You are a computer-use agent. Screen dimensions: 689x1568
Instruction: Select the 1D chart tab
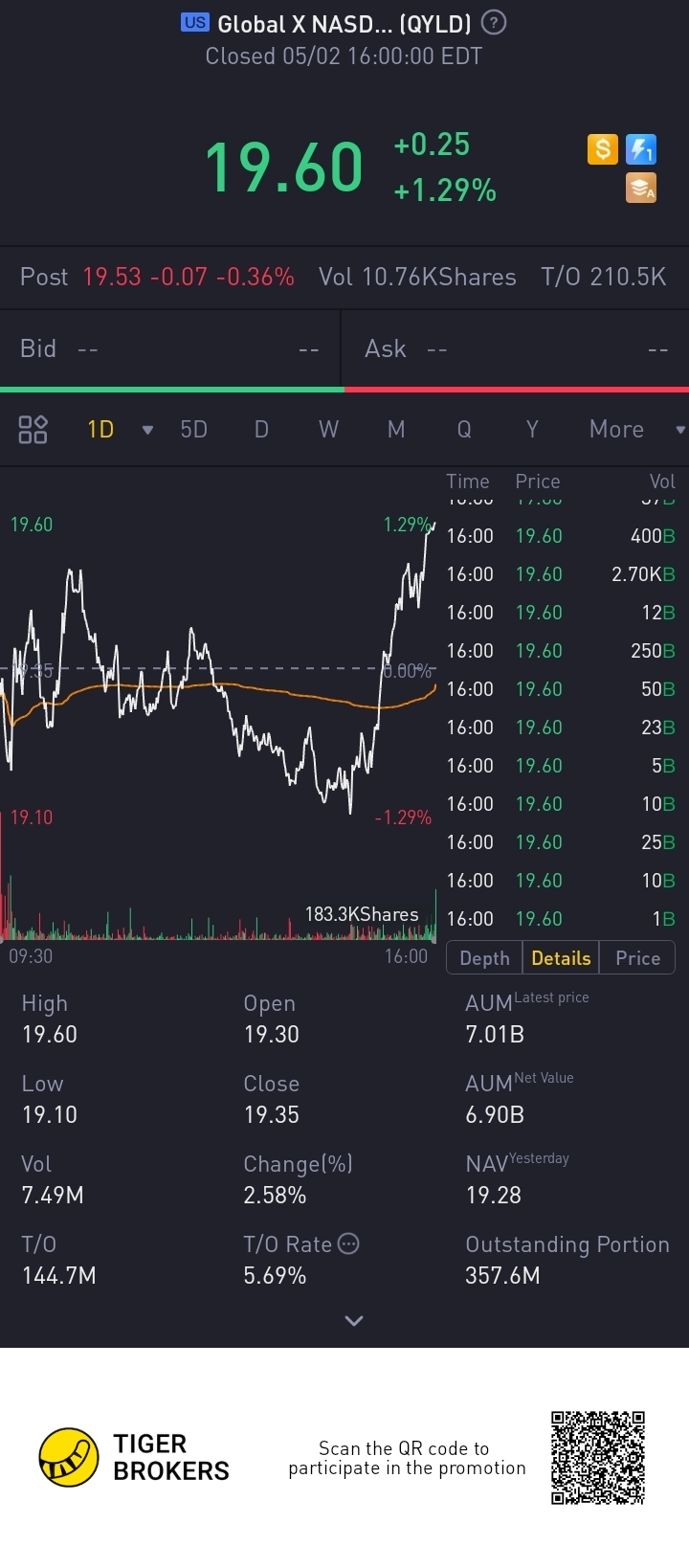(100, 429)
